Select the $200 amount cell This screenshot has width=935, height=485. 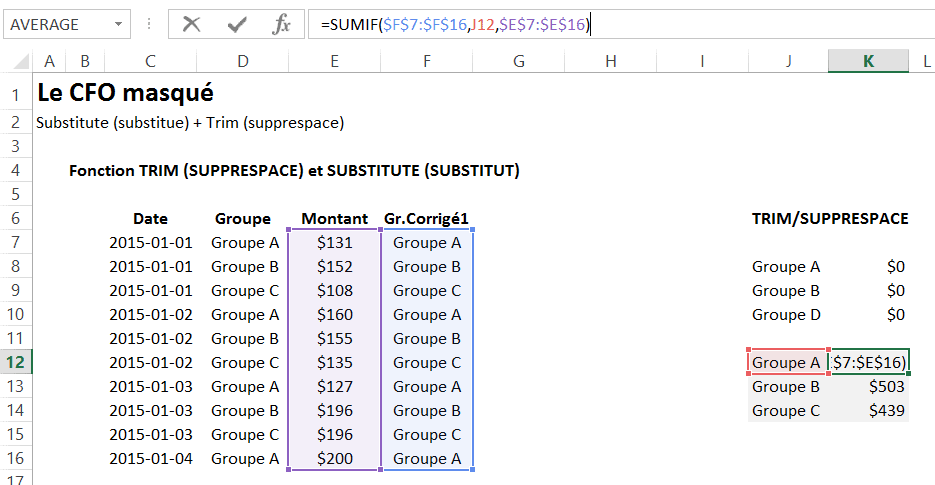(334, 458)
